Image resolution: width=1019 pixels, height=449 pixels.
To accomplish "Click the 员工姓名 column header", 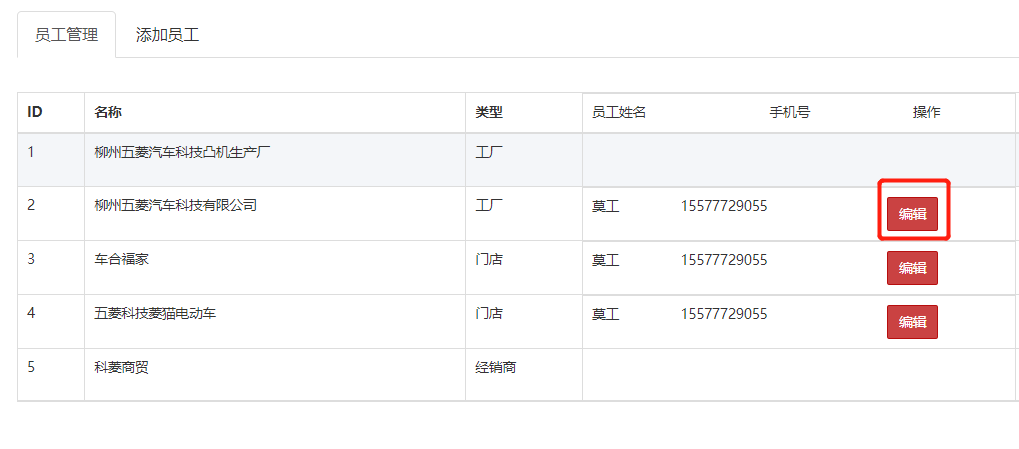I will click(619, 112).
